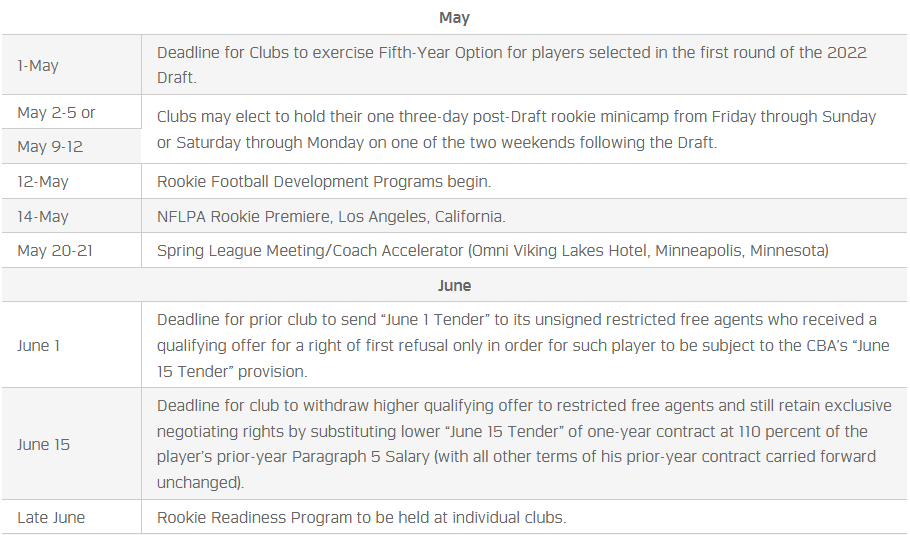The height and width of the screenshot is (535, 910).
Task: Click the June 1 Tender deadline text
Action: (516, 345)
